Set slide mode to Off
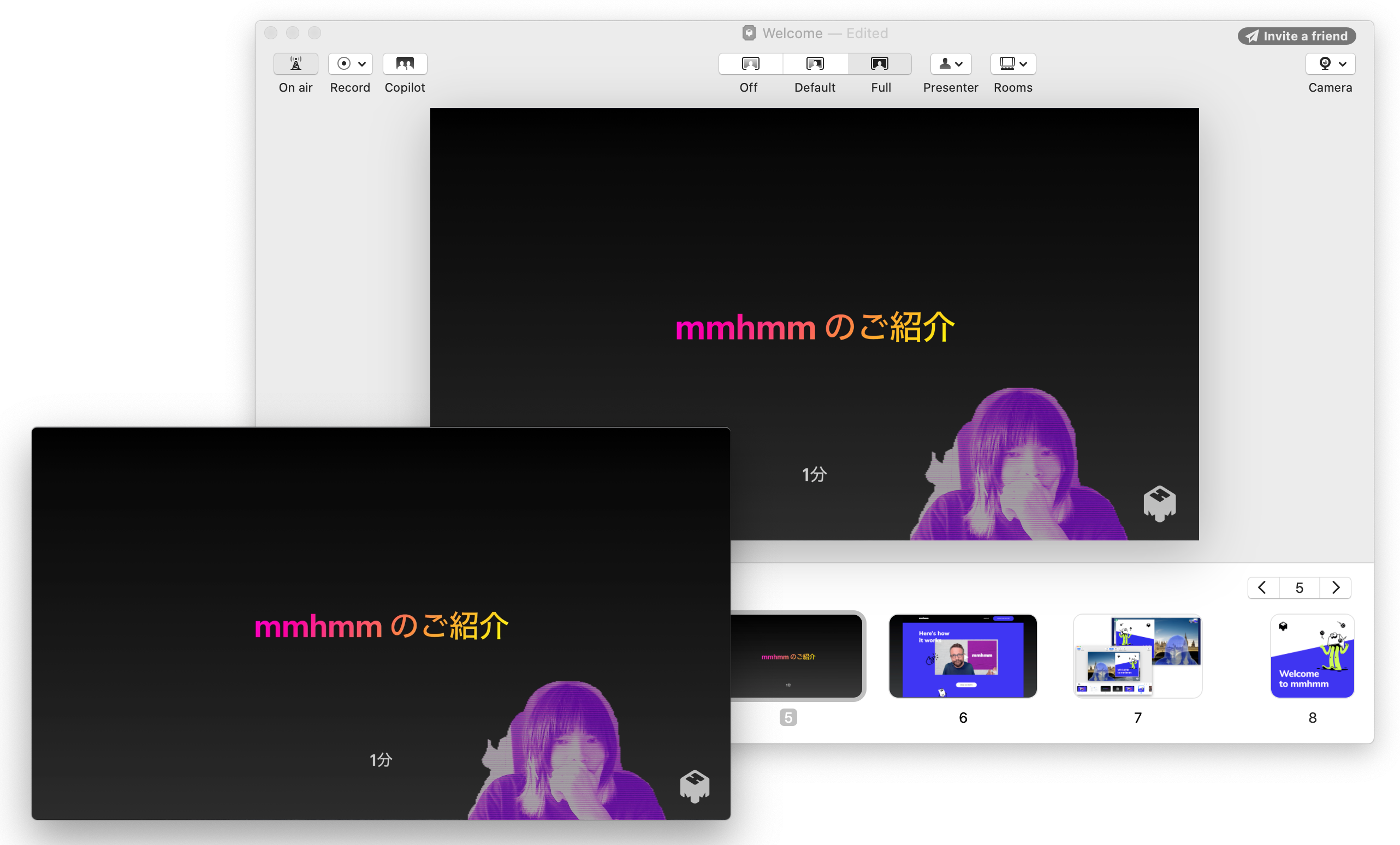Image resolution: width=1400 pixels, height=845 pixels. [x=750, y=64]
